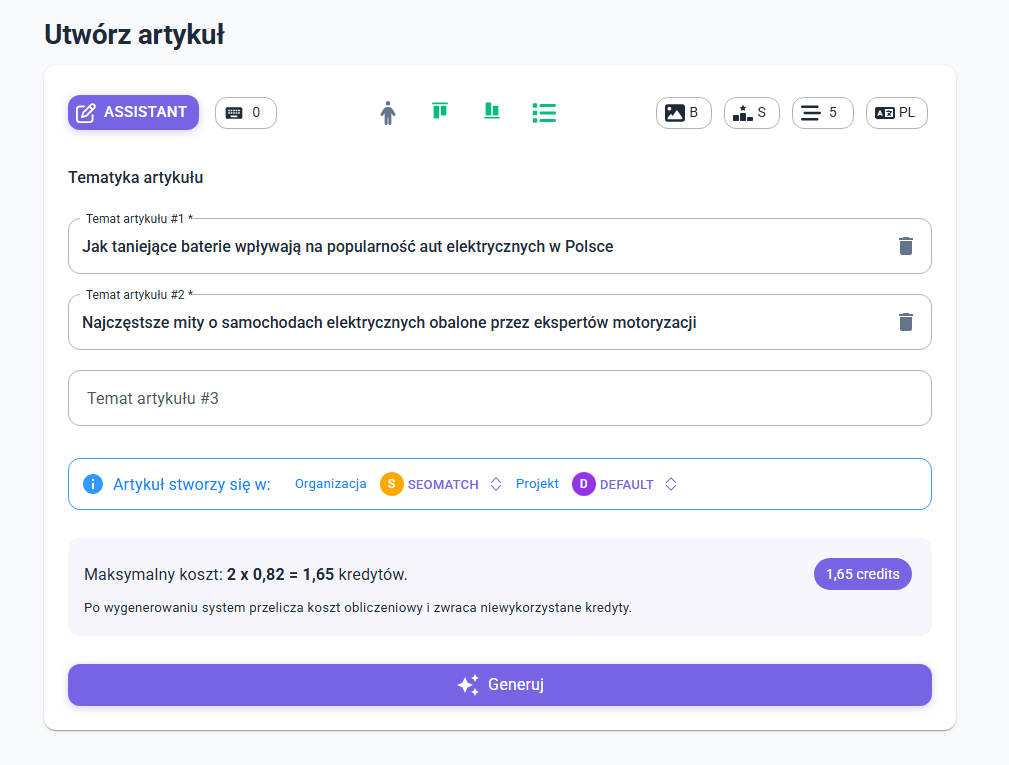
Task: Change the language chip labeled PL
Action: (896, 113)
